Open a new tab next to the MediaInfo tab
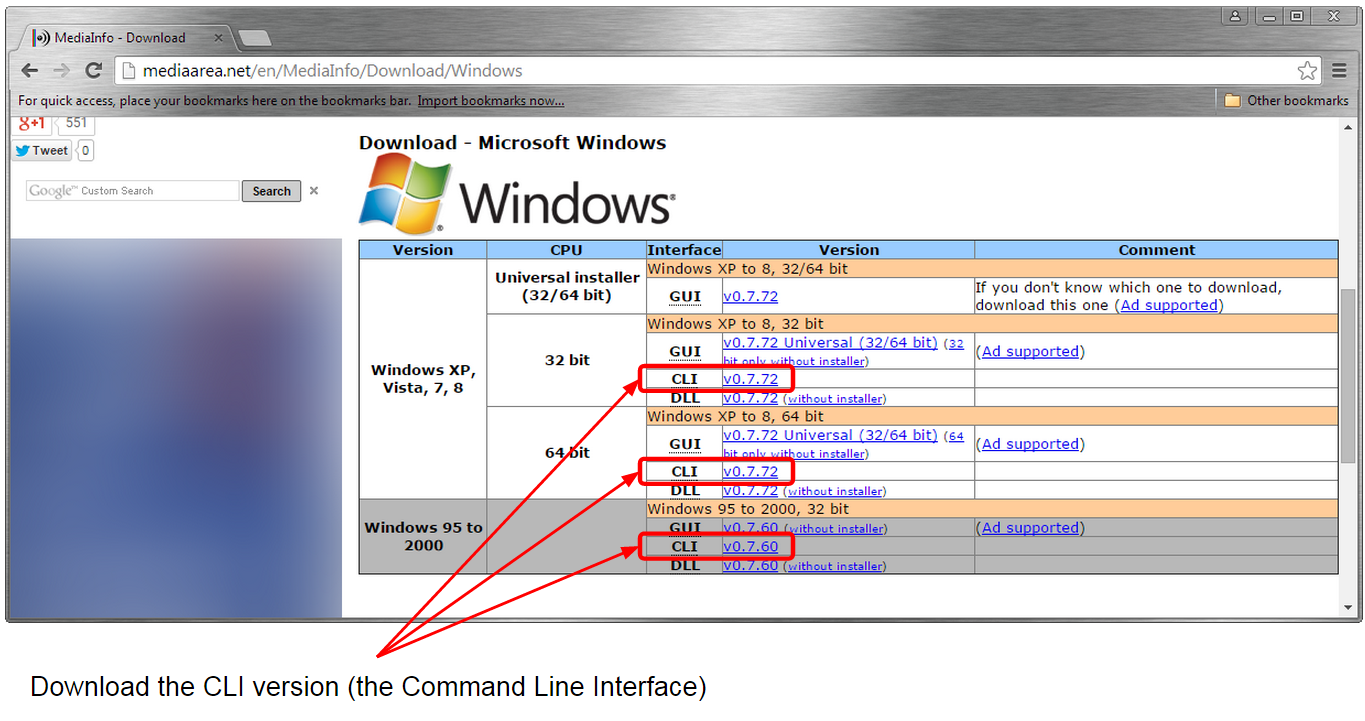The width and height of the screenshot is (1365, 721). point(255,38)
